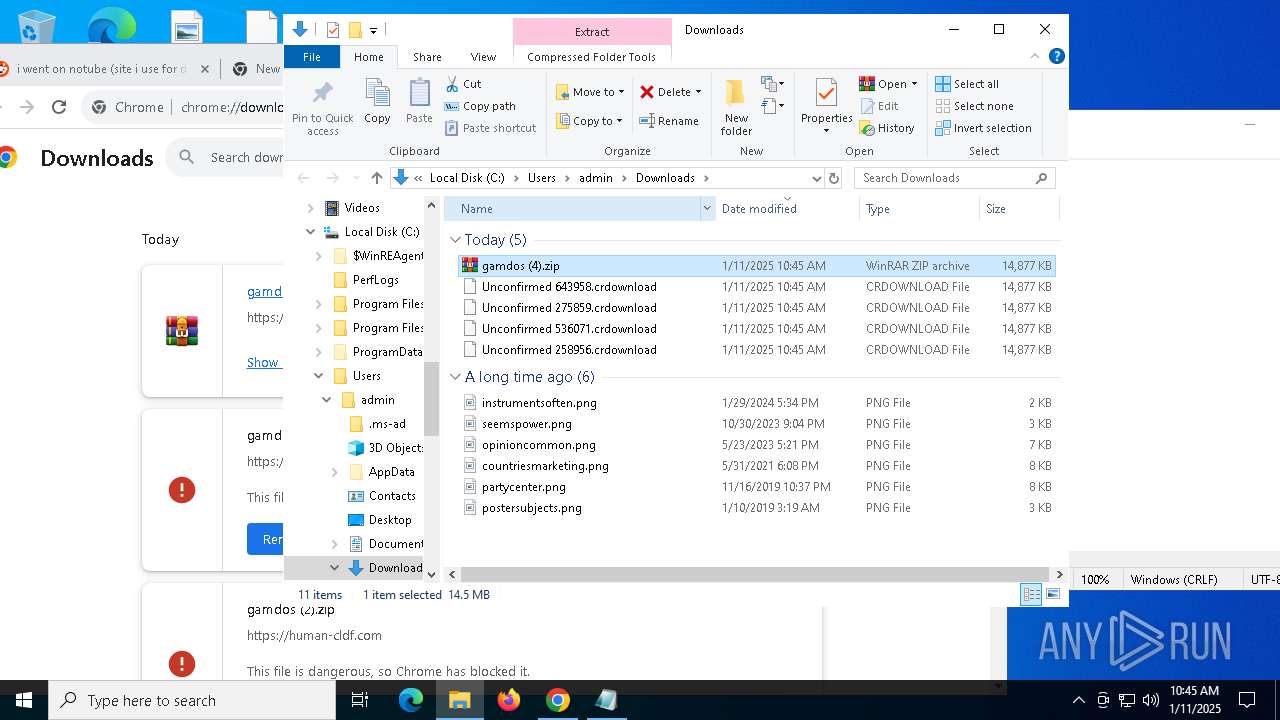Click admin in the address breadcrumb
The image size is (1280, 720).
(596, 178)
